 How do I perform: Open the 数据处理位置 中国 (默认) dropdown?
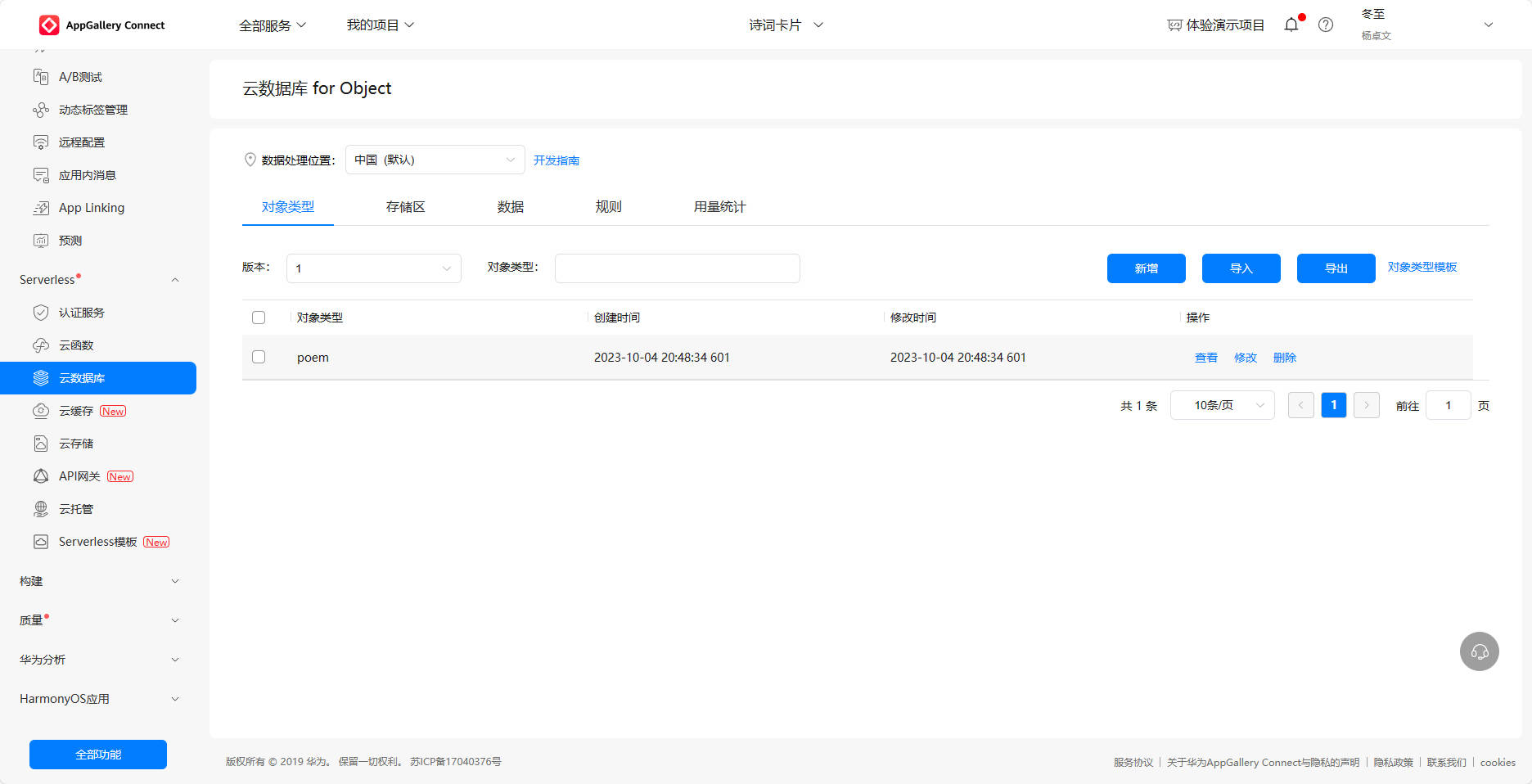(x=435, y=160)
